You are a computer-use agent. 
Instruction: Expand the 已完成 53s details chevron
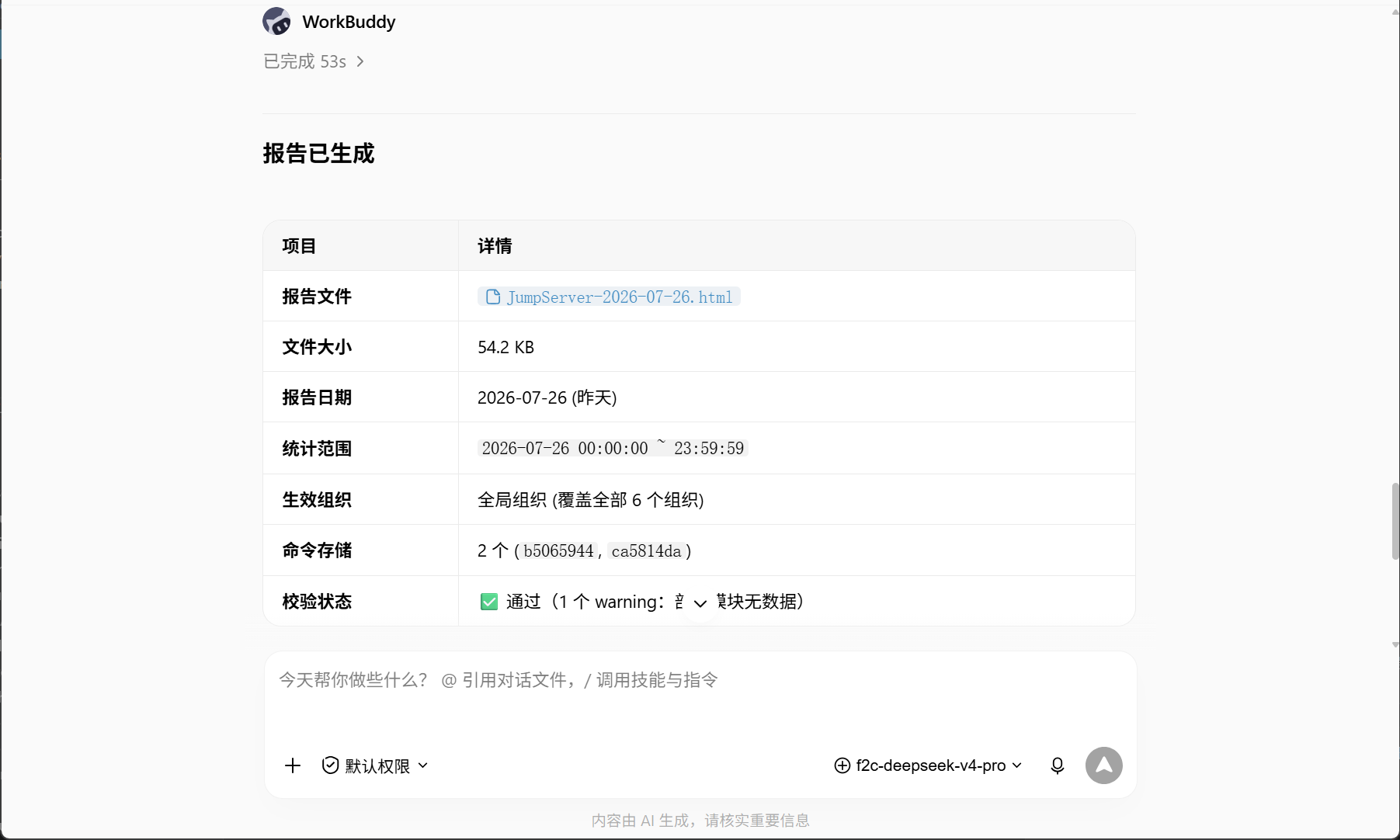360,61
